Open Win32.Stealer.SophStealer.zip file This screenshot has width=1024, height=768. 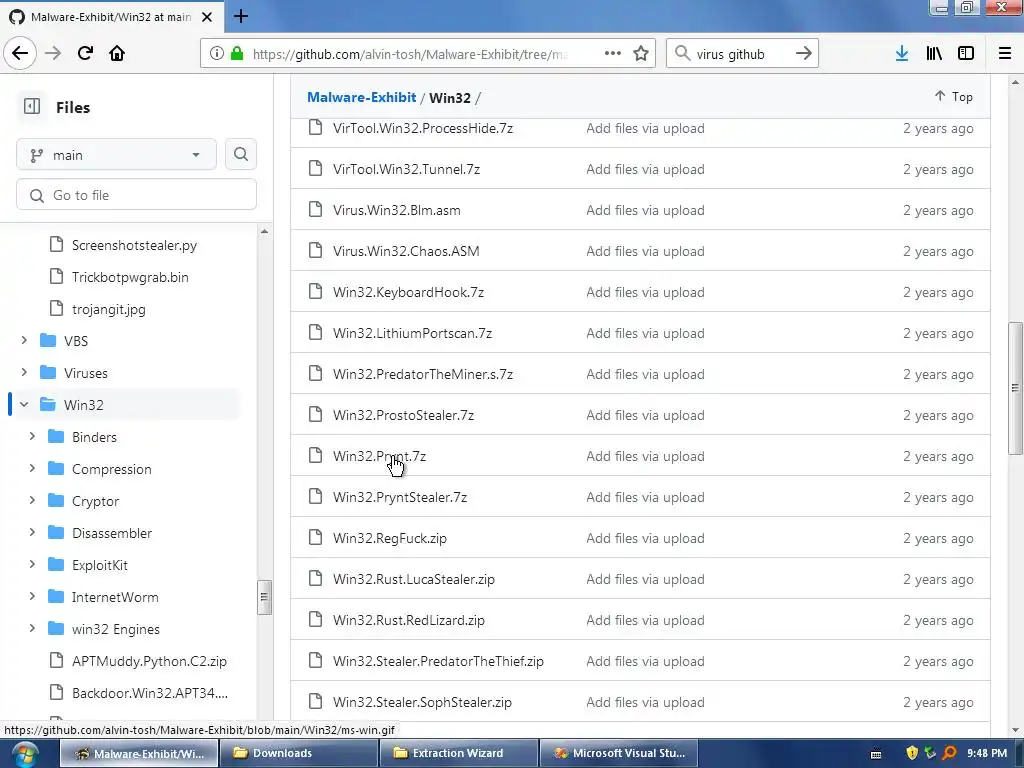coord(422,702)
